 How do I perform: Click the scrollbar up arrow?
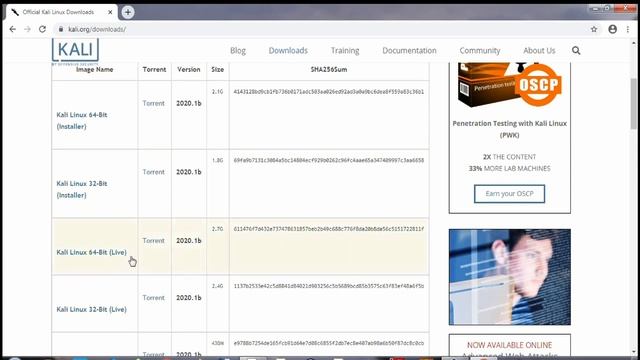(x=633, y=42)
